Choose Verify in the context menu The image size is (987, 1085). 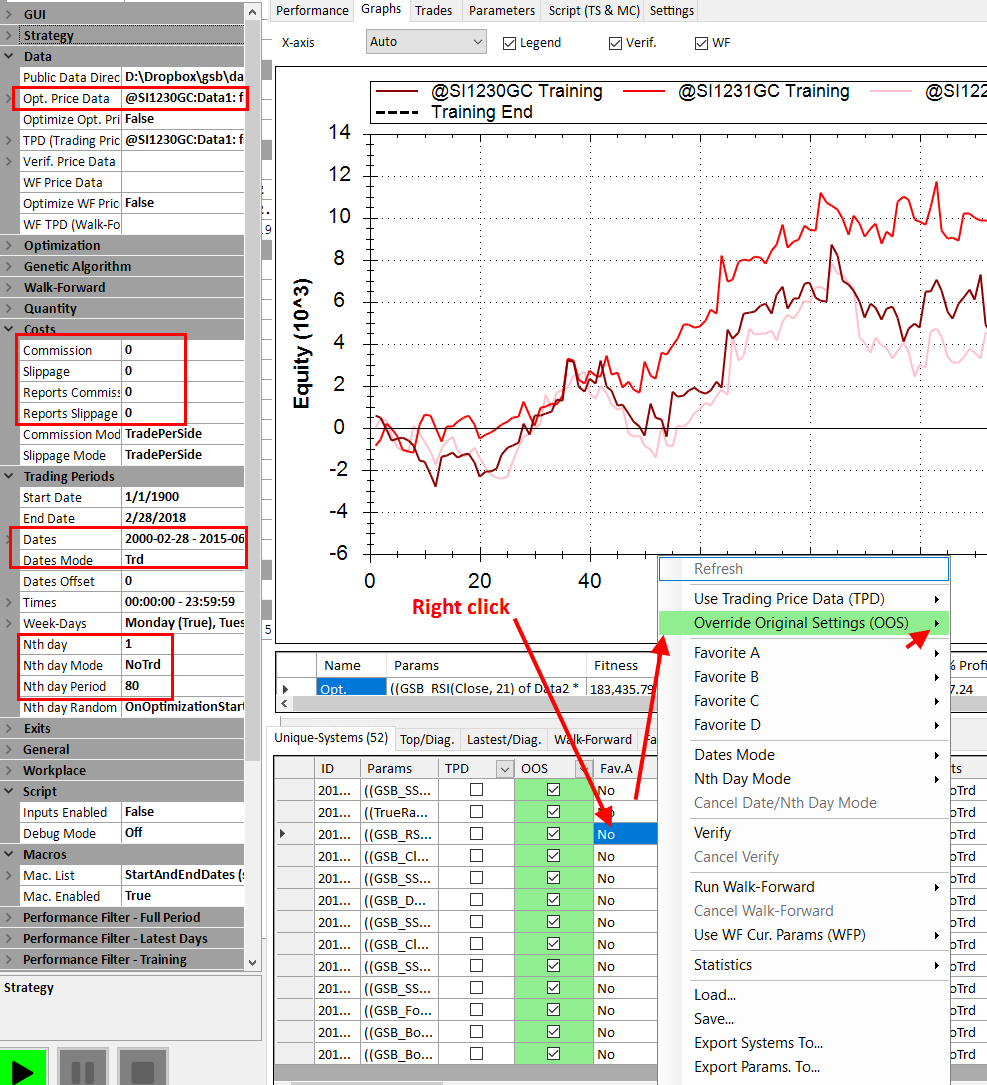coord(712,833)
